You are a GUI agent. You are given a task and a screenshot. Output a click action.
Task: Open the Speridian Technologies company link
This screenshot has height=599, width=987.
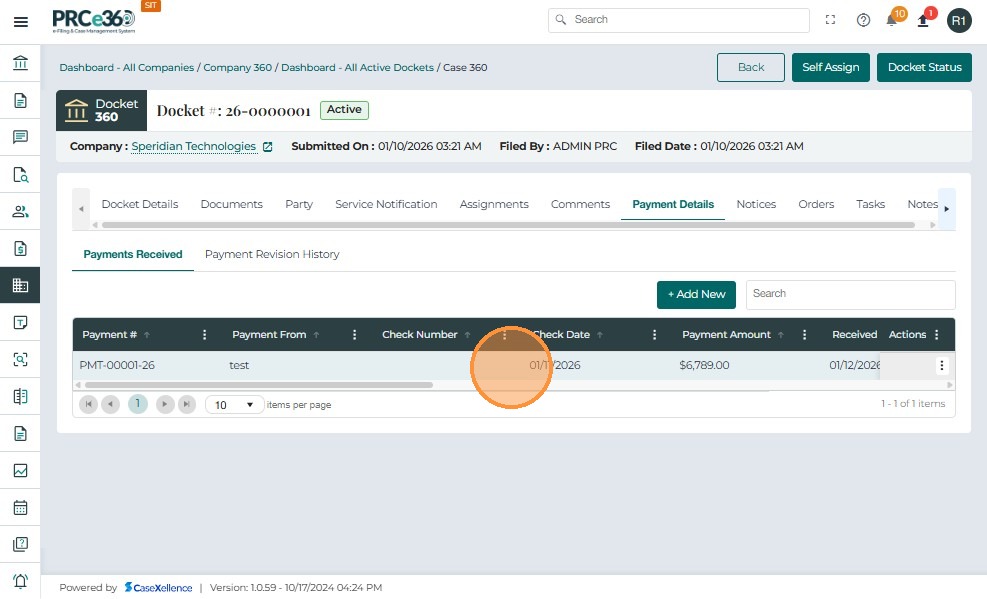coord(193,147)
